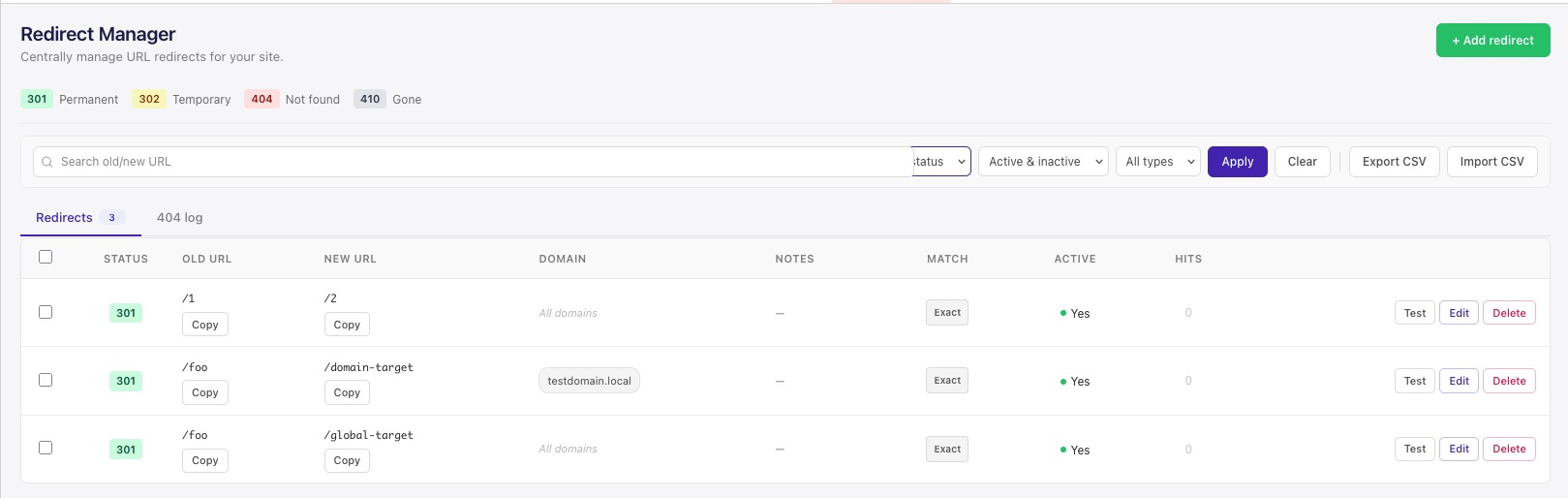Delete the /1 to /2 redirect
The image size is (1568, 498).
click(x=1509, y=313)
